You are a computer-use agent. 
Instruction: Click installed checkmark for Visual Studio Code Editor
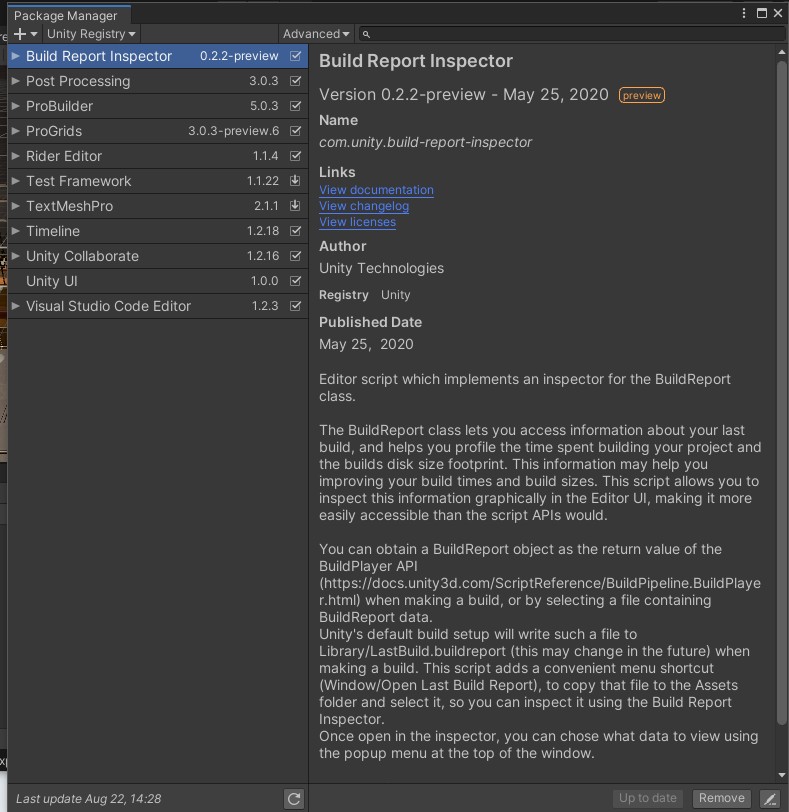tap(295, 306)
